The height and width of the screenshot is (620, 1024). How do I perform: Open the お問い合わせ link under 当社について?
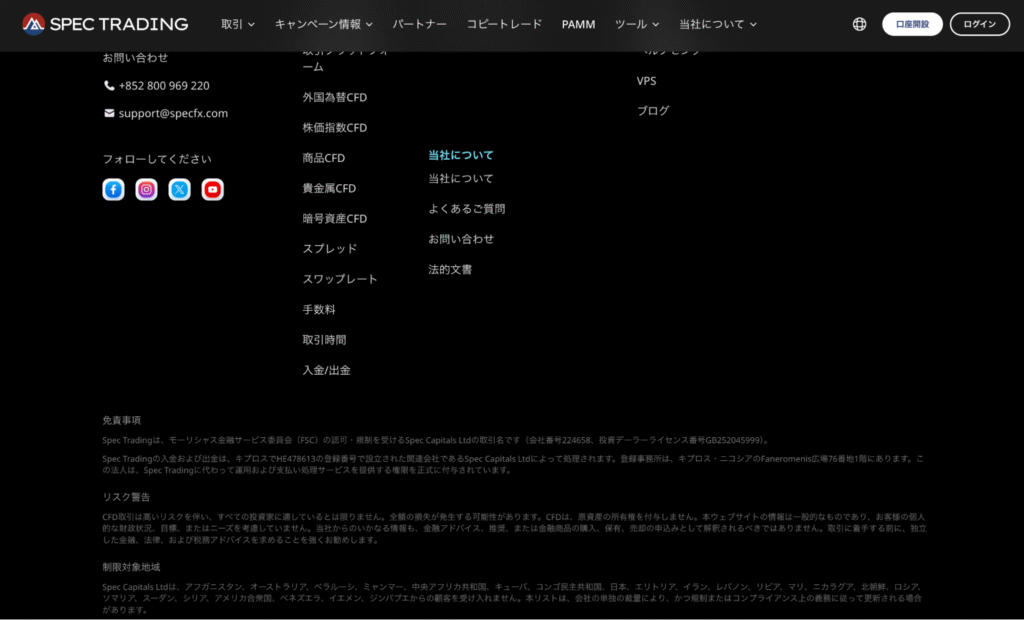460,239
